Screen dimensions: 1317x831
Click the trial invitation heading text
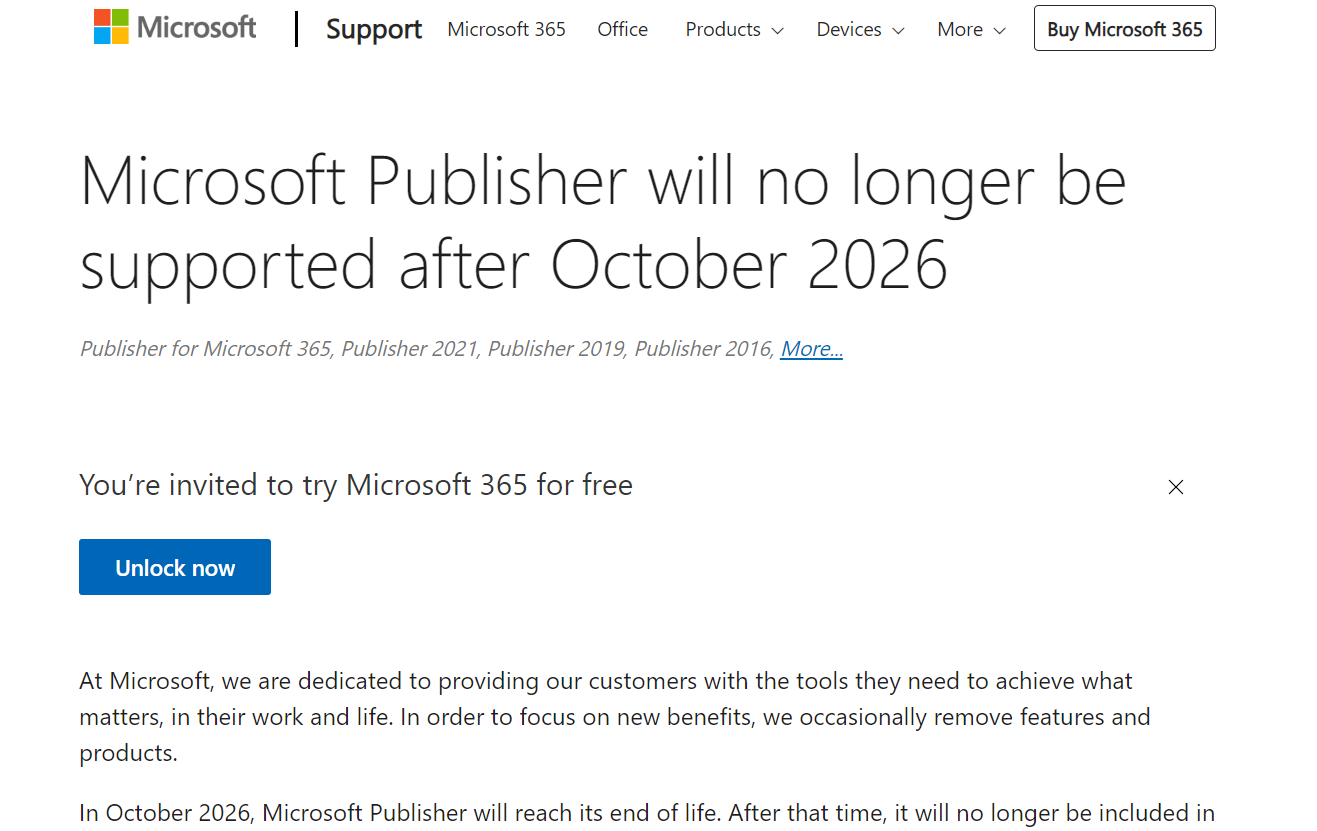pyautogui.click(x=355, y=485)
